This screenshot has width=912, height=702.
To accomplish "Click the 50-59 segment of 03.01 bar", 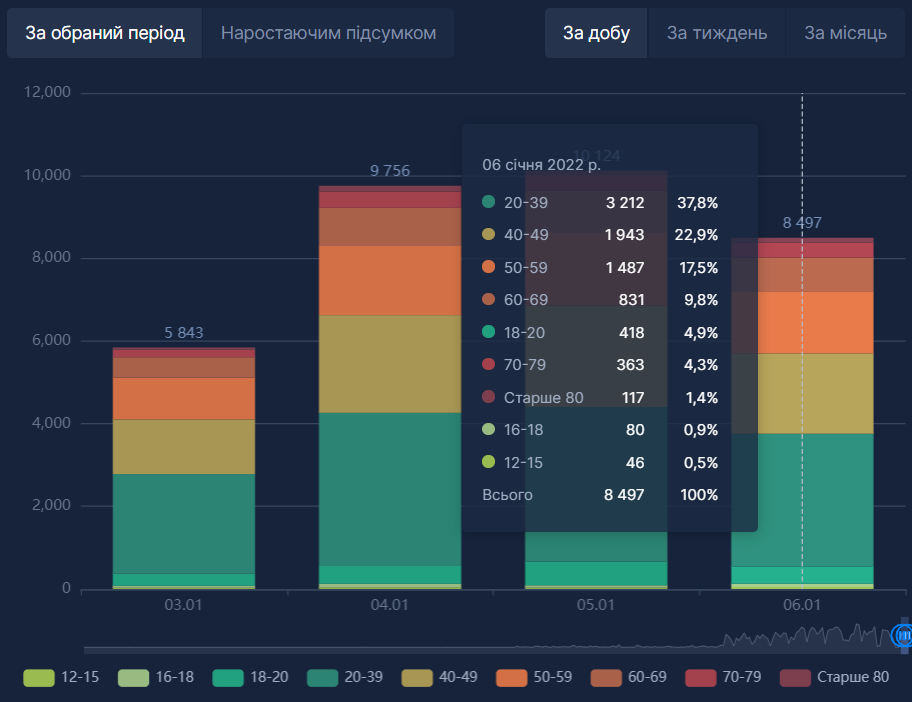I will coord(184,399).
